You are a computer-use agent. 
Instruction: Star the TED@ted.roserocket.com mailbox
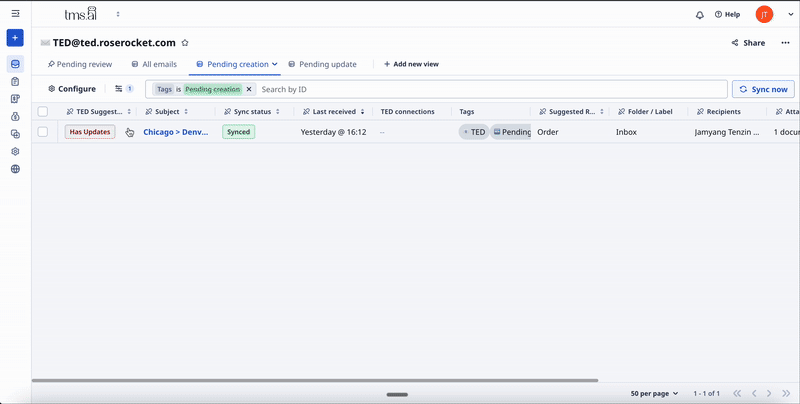[185, 43]
